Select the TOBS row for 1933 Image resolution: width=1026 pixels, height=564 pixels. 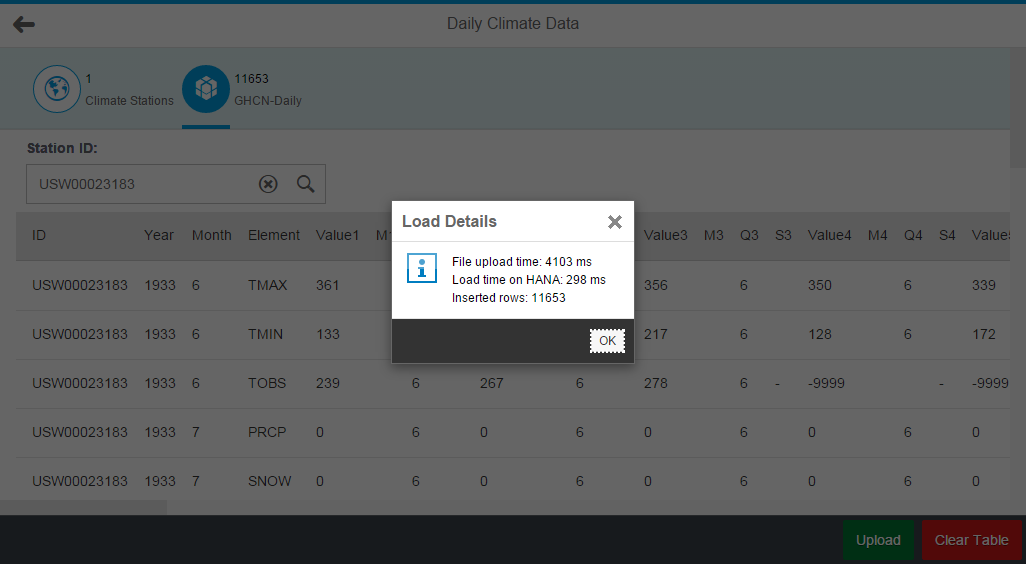[513, 383]
